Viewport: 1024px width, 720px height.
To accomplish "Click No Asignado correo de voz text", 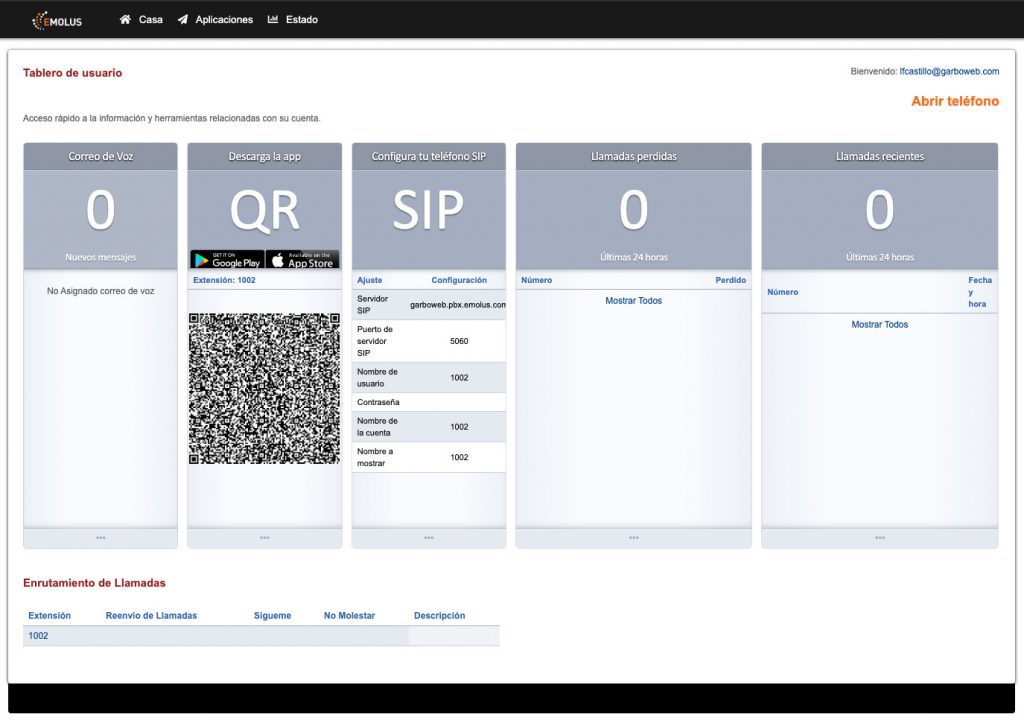I will pos(101,291).
